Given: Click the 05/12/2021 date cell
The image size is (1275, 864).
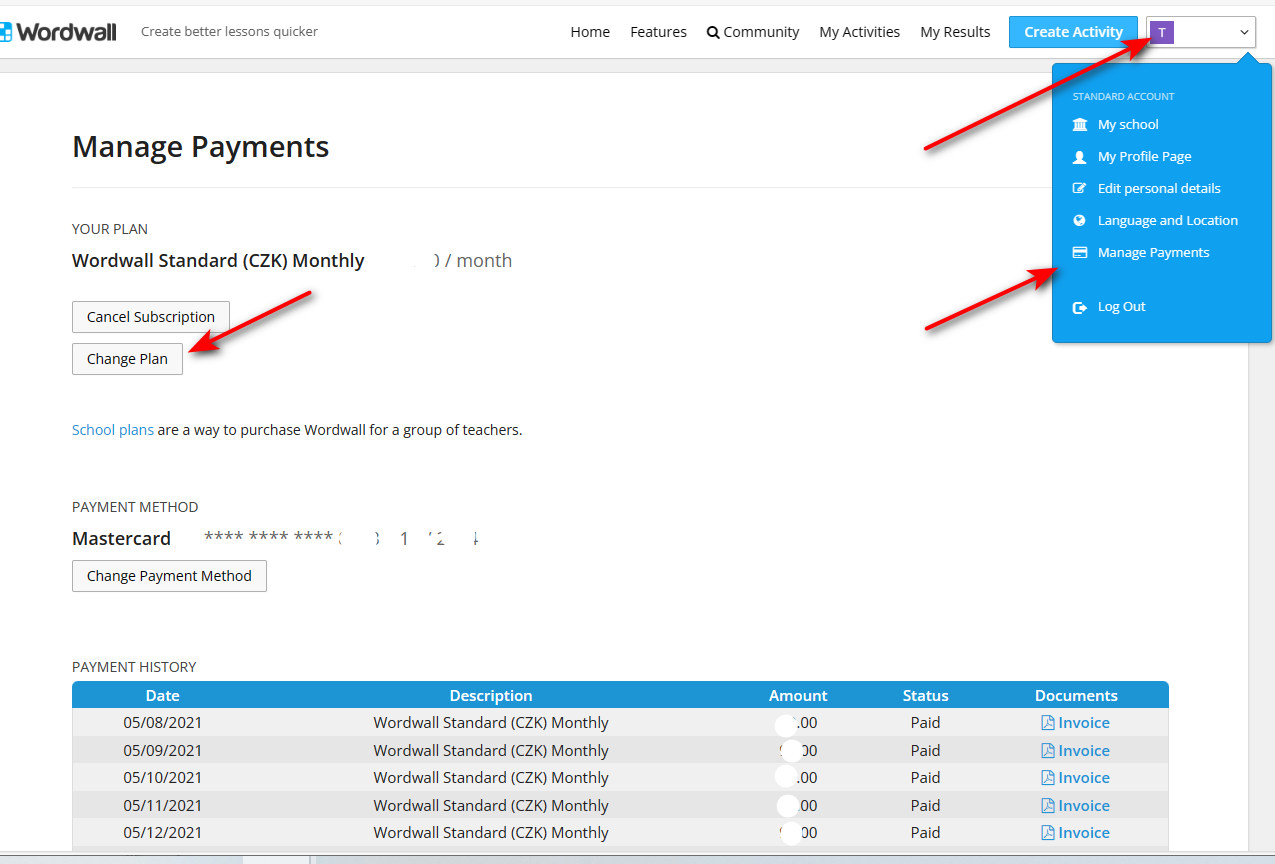Looking at the screenshot, I should (x=163, y=833).
